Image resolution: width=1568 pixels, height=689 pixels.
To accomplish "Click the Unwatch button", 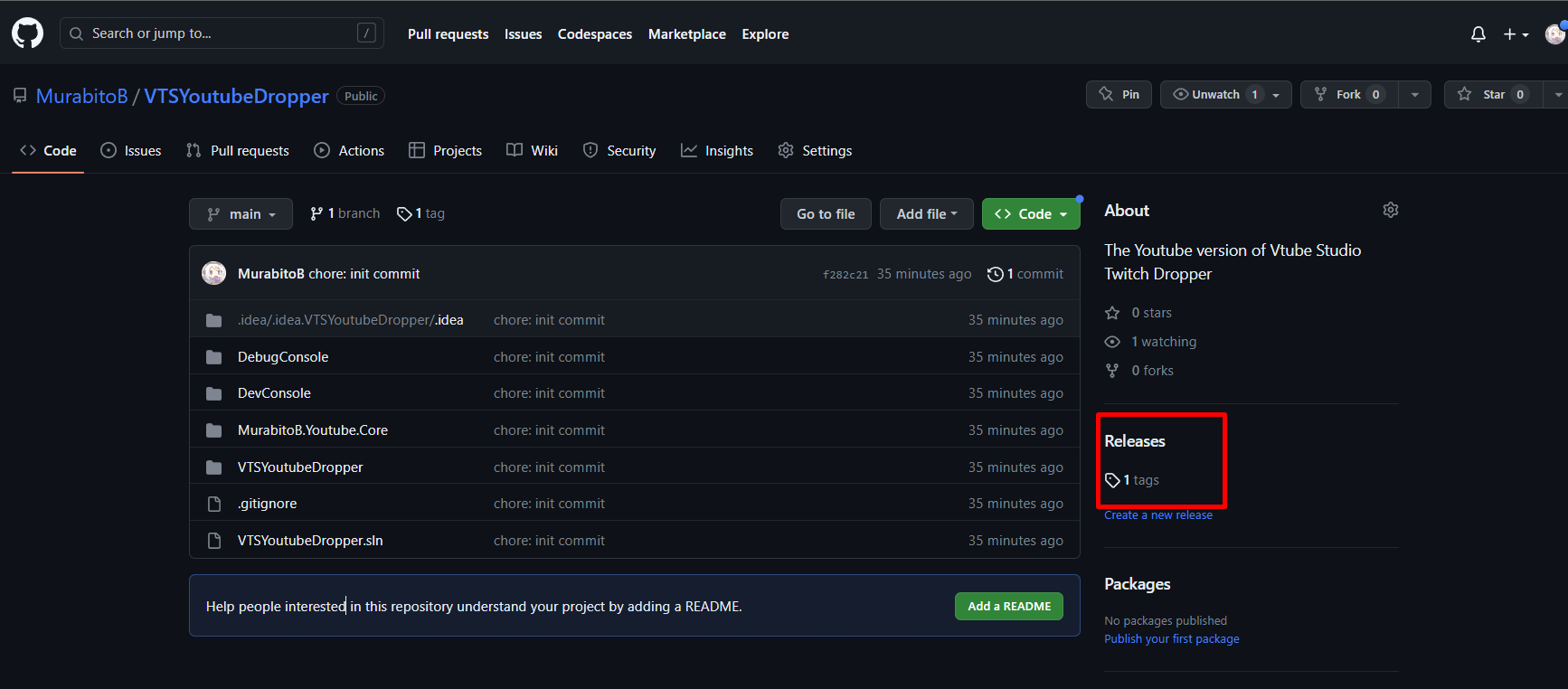I will coord(1211,94).
